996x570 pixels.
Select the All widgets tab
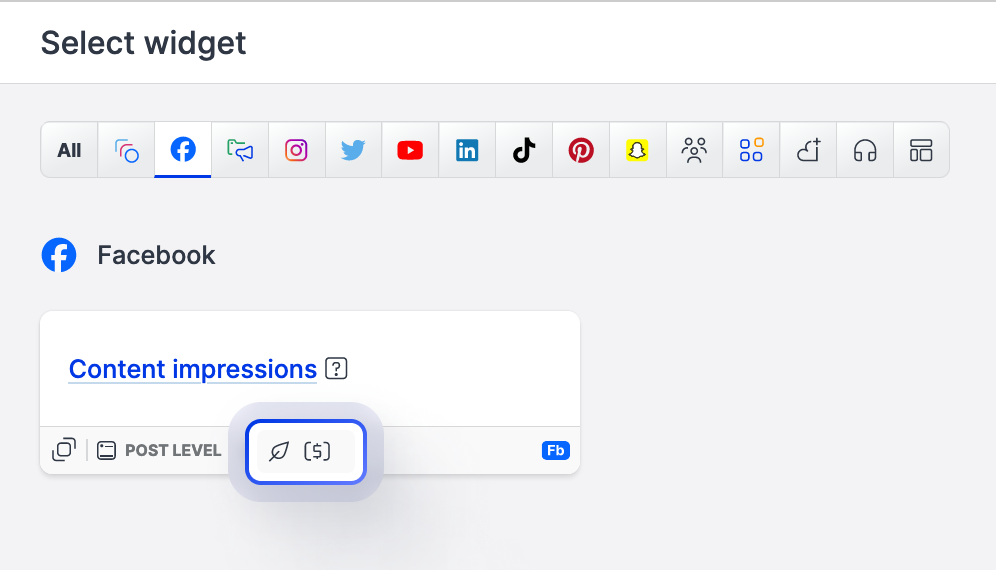tap(69, 151)
